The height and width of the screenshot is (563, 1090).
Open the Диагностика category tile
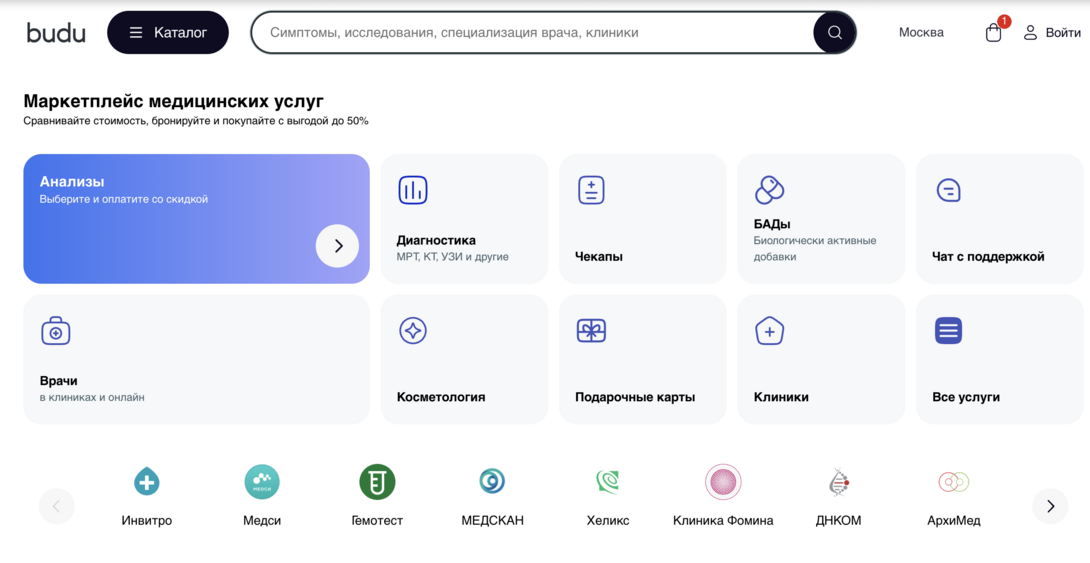tap(464, 219)
